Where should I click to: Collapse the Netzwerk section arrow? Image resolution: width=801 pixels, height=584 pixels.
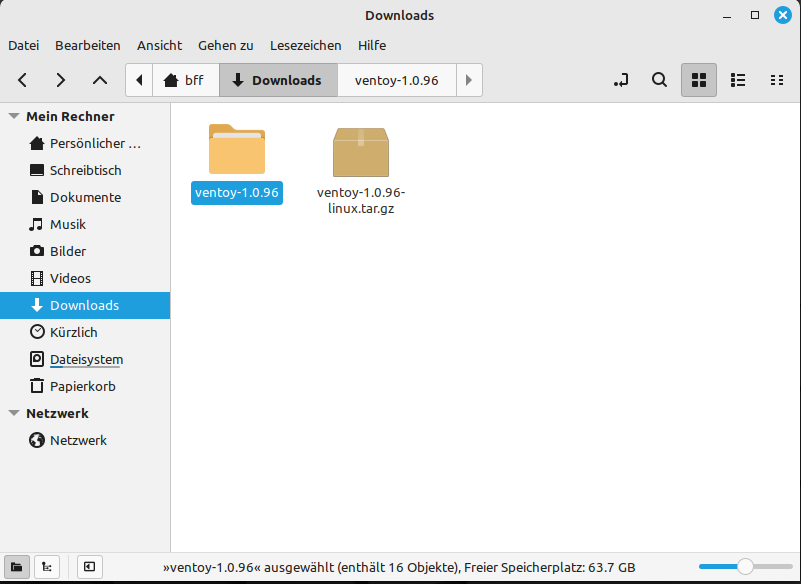14,413
